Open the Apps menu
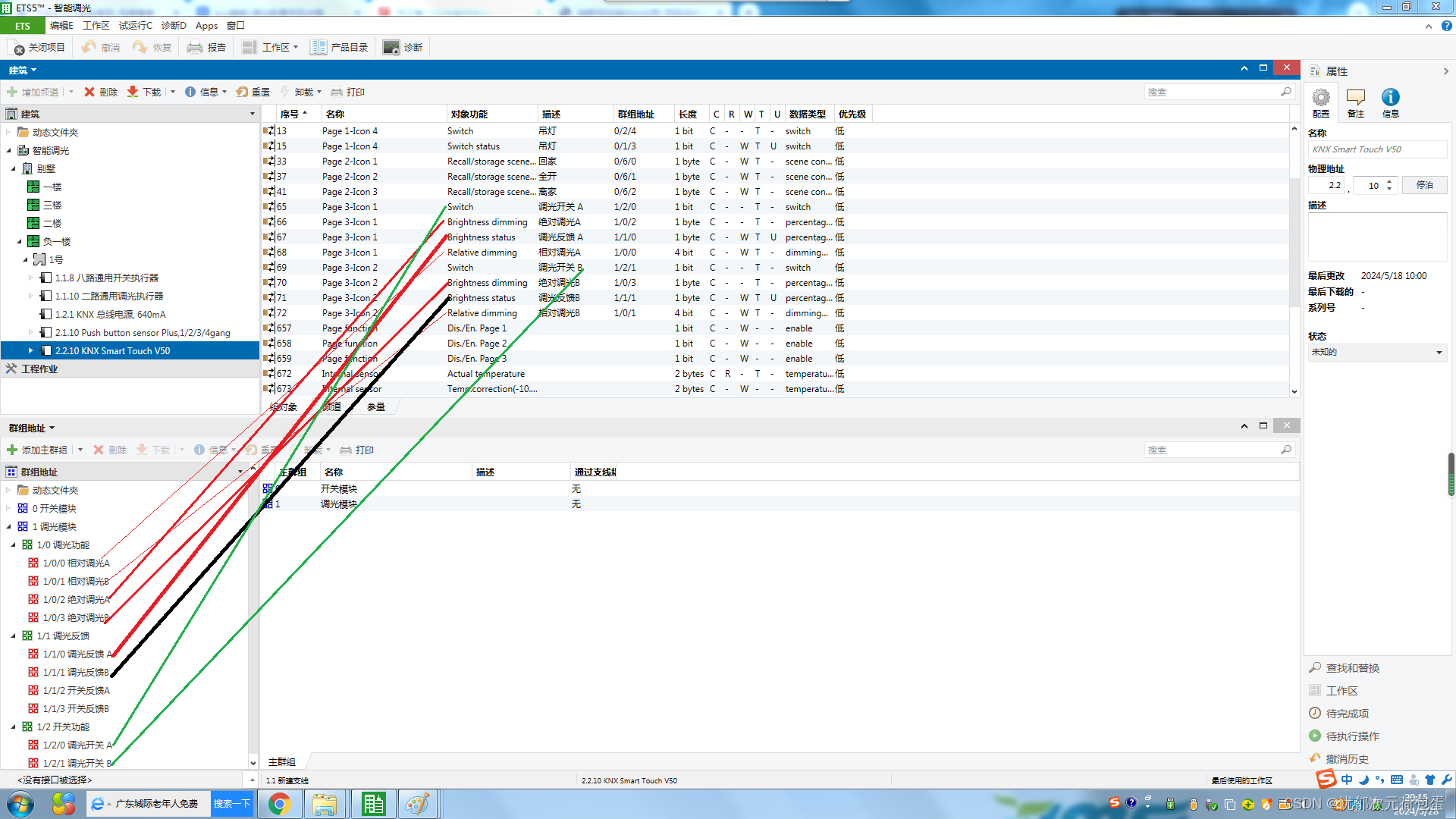The width and height of the screenshot is (1456, 819). (206, 26)
